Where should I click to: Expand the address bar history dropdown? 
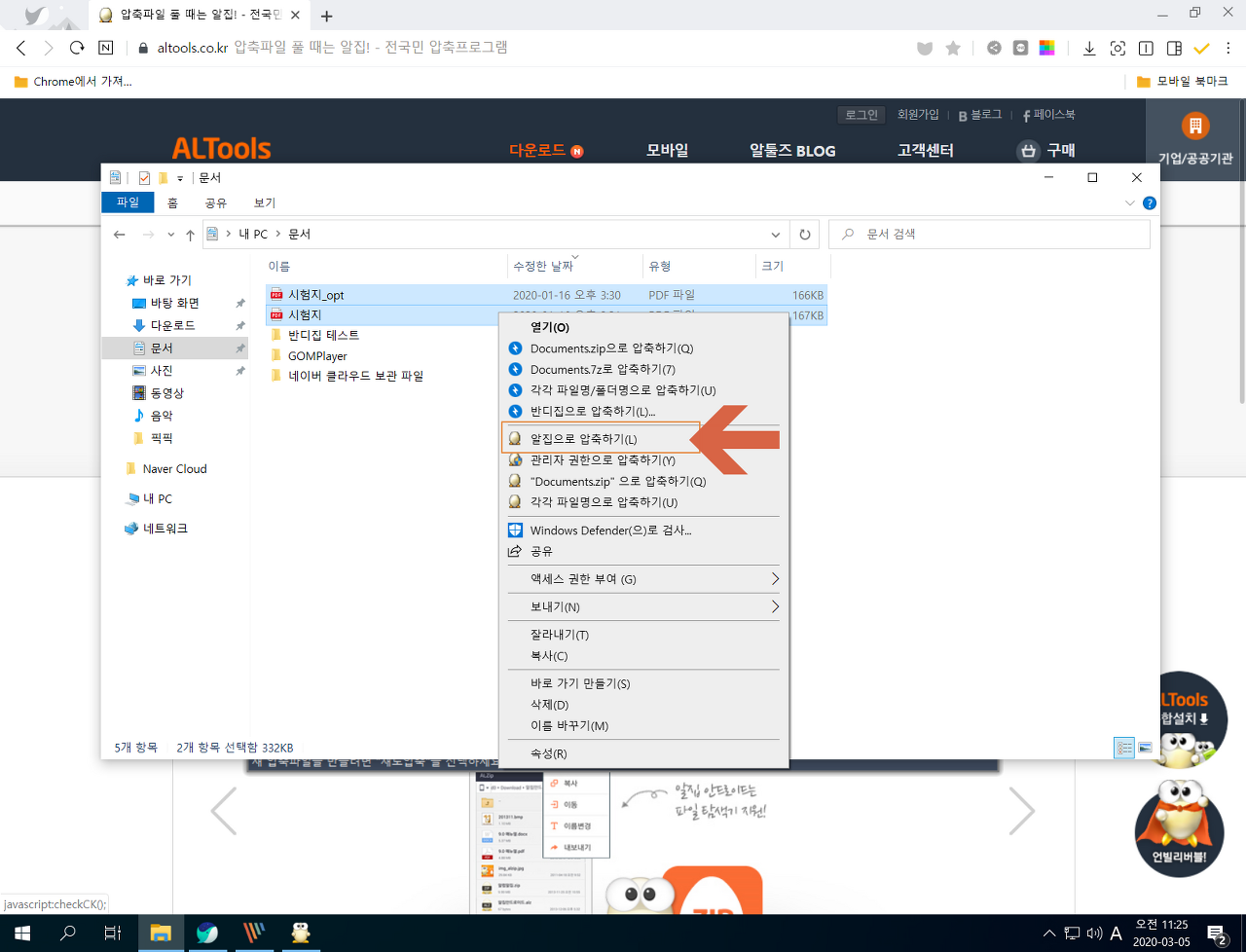click(x=776, y=235)
